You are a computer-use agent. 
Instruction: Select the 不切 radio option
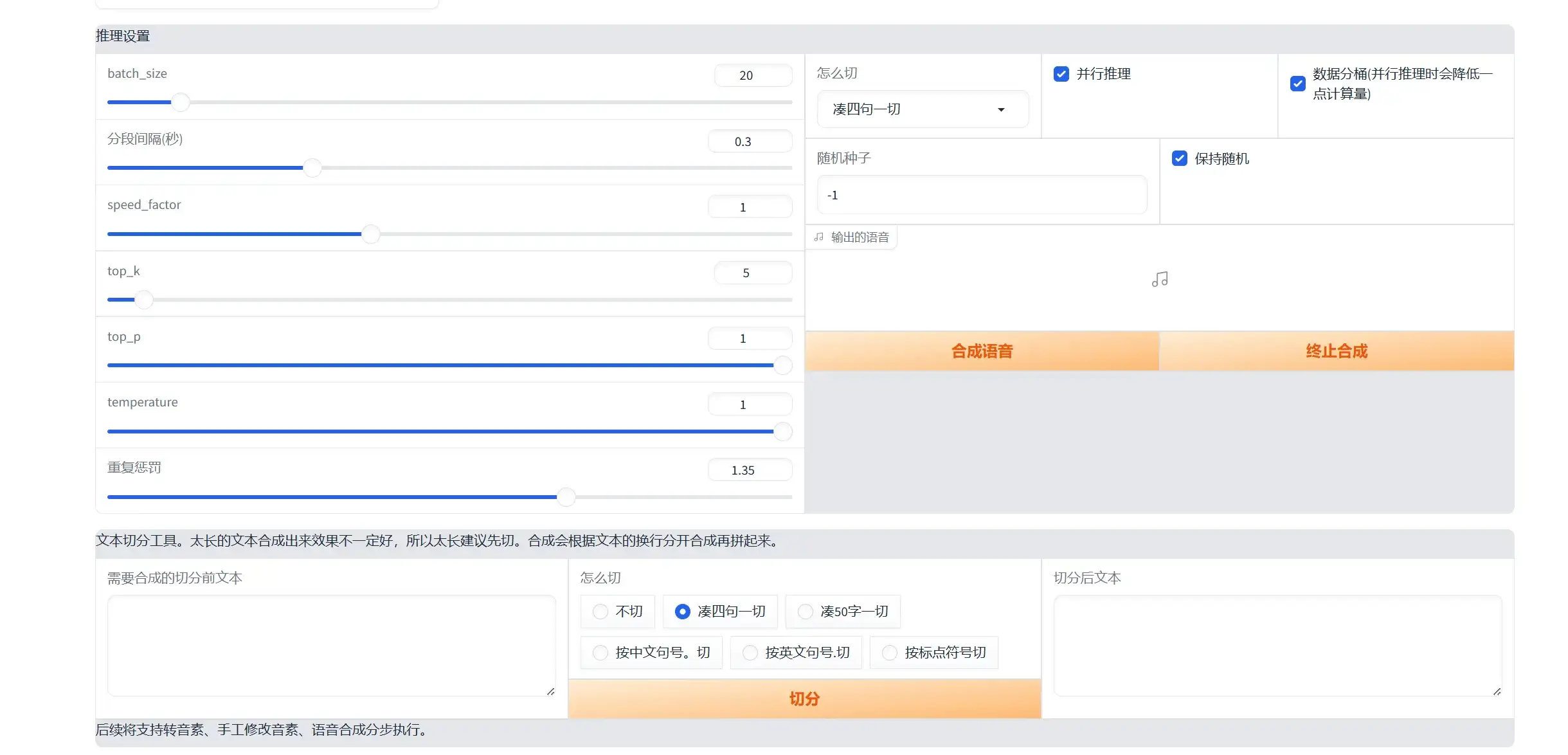click(600, 612)
